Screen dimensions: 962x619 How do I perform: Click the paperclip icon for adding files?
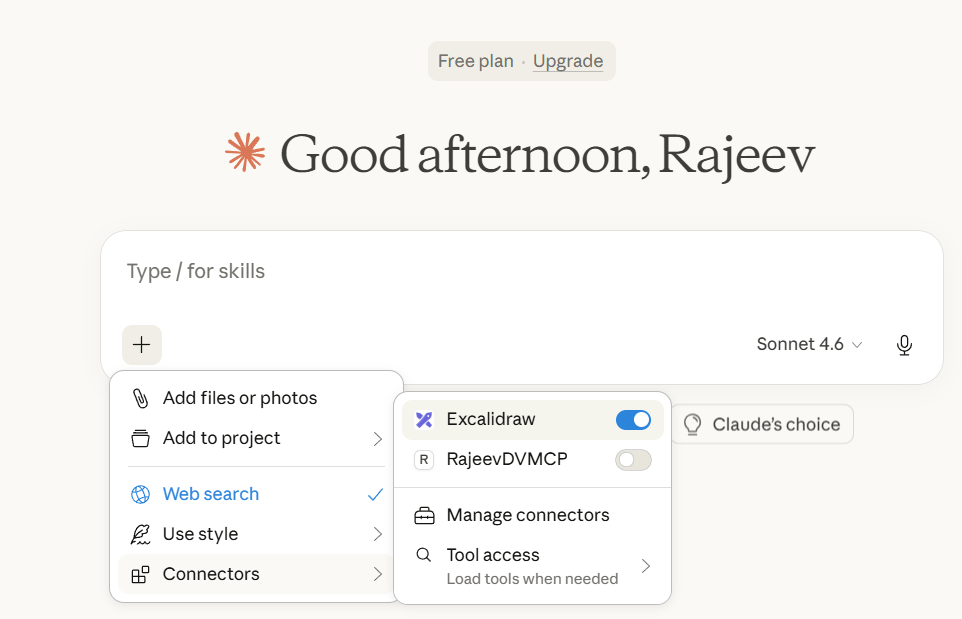141,398
